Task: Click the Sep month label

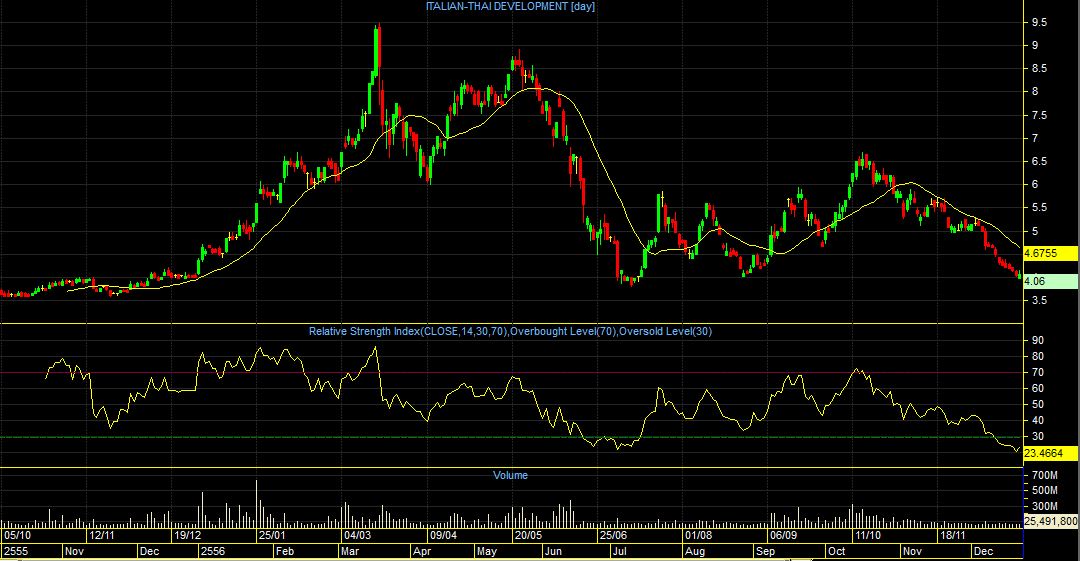Action: tap(765, 551)
